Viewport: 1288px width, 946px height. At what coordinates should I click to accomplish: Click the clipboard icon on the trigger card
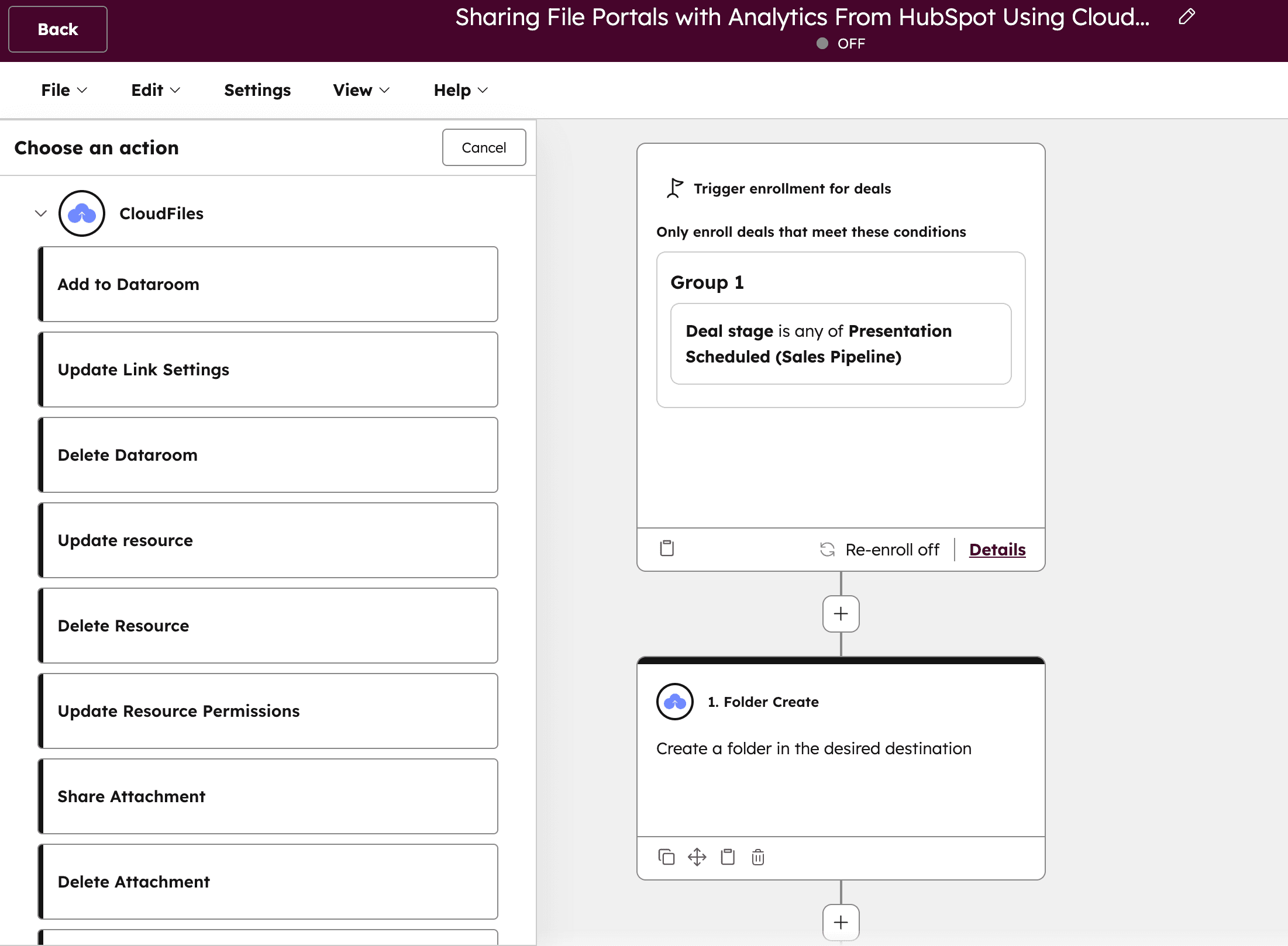pos(666,548)
